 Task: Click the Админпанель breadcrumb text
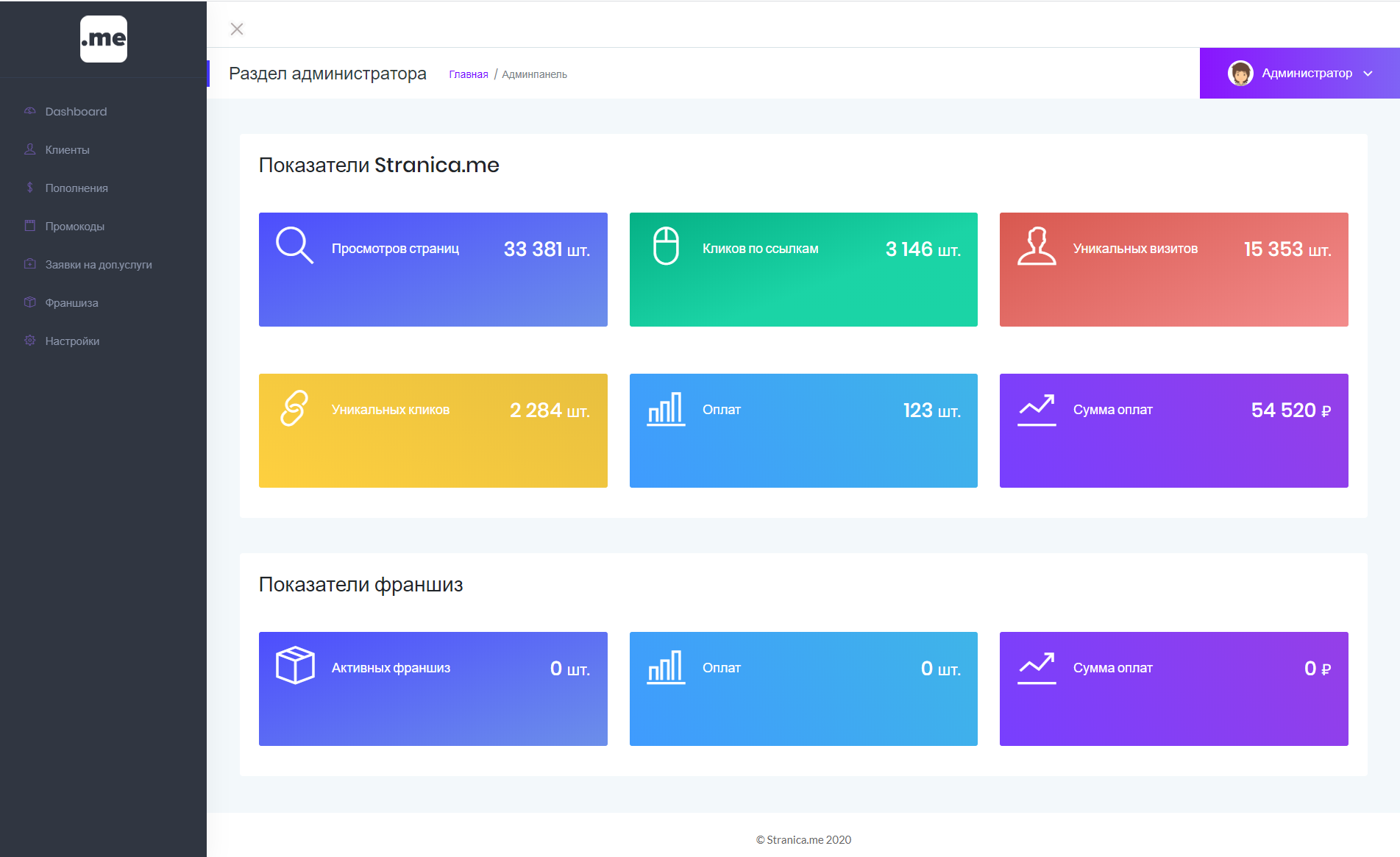(534, 74)
